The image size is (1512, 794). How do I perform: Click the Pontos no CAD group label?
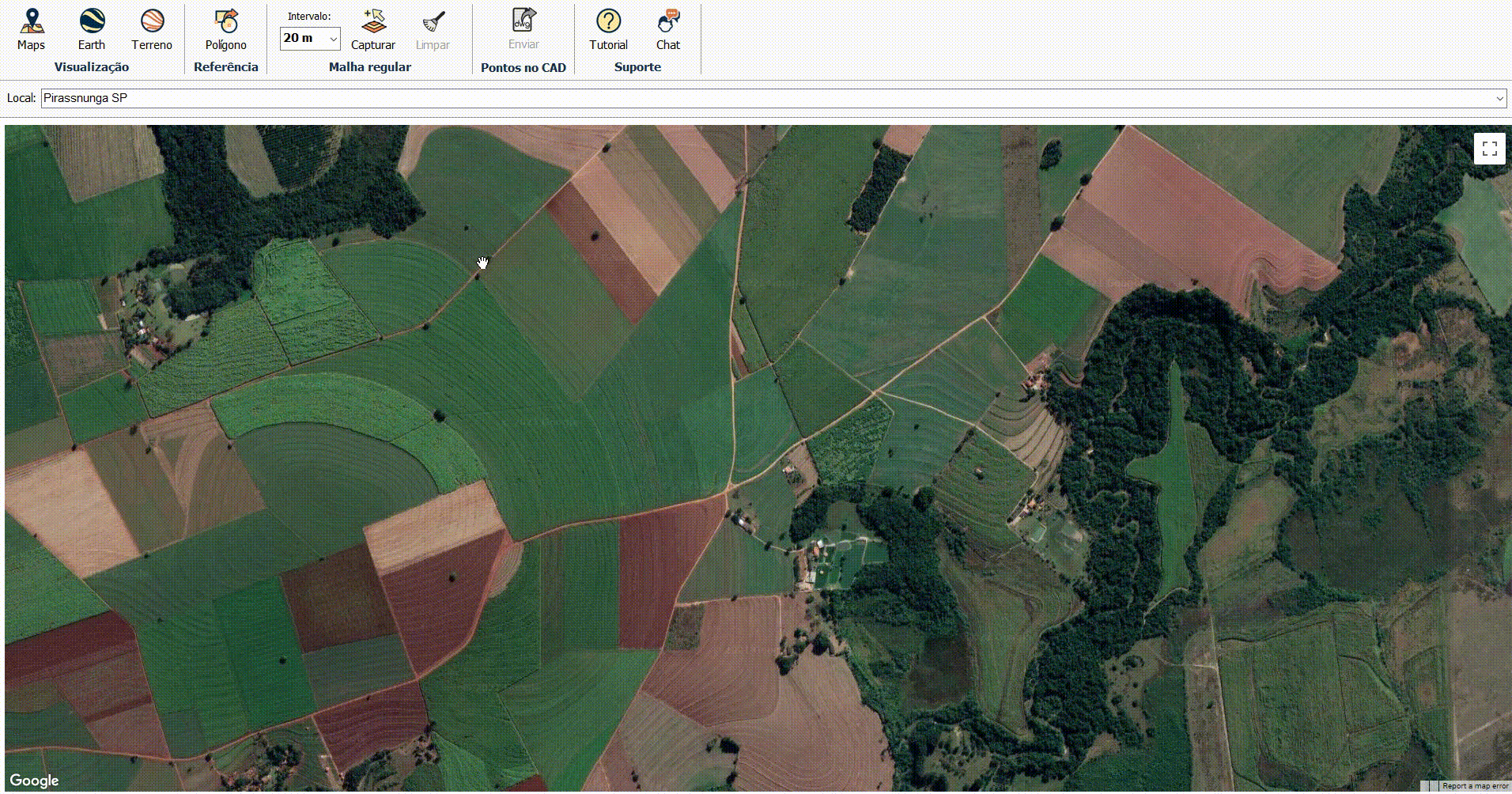point(523,68)
